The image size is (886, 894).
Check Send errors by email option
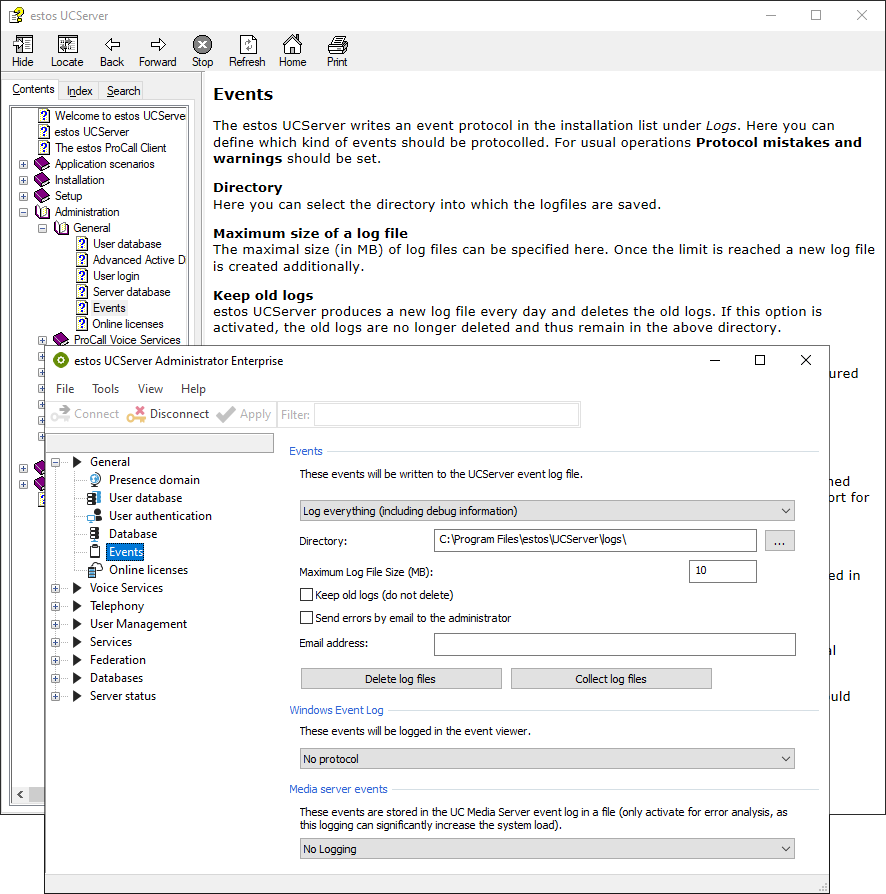coord(307,619)
